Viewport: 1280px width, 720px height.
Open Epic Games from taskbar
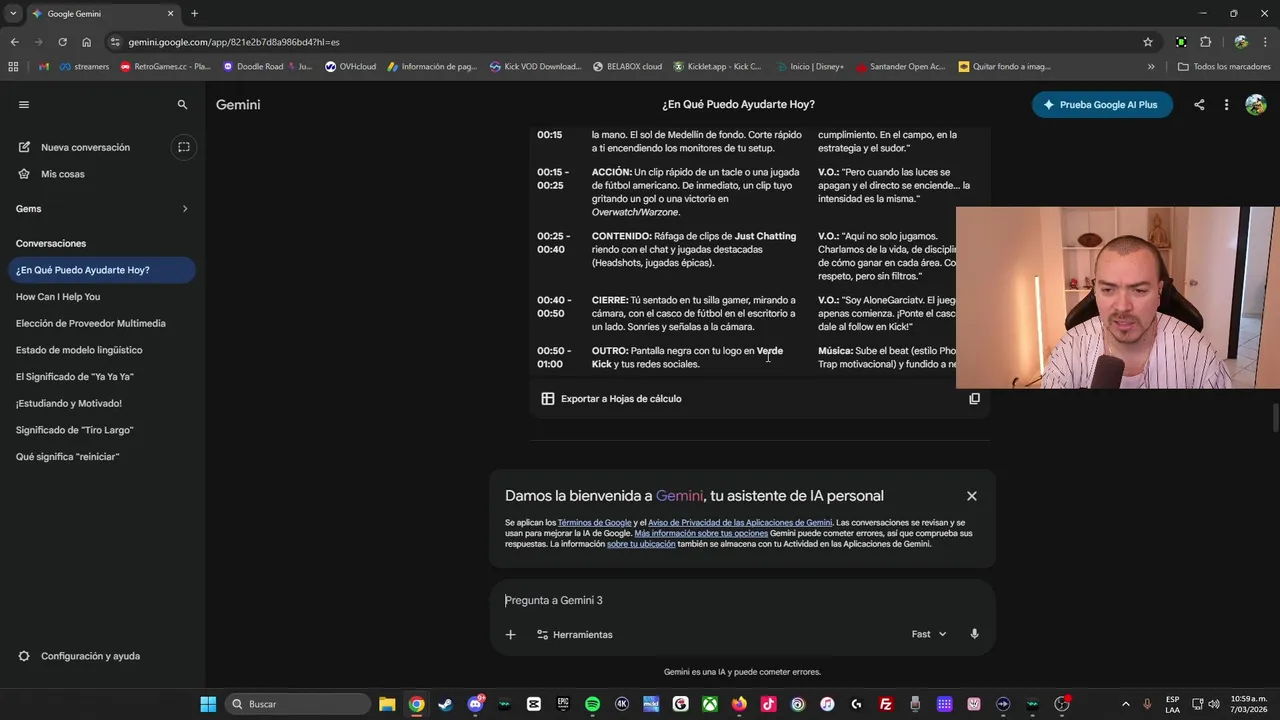(563, 704)
